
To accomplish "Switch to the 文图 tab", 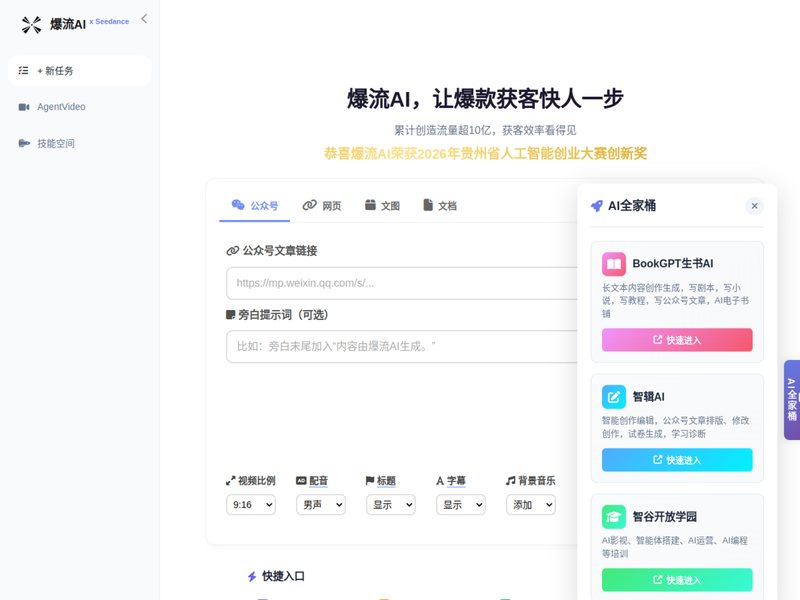I will pyautogui.click(x=382, y=206).
